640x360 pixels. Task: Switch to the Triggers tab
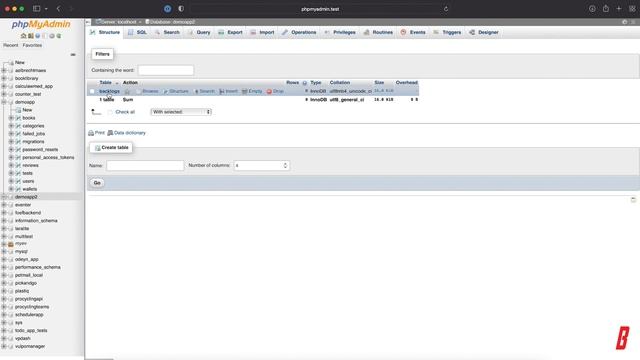point(447,32)
